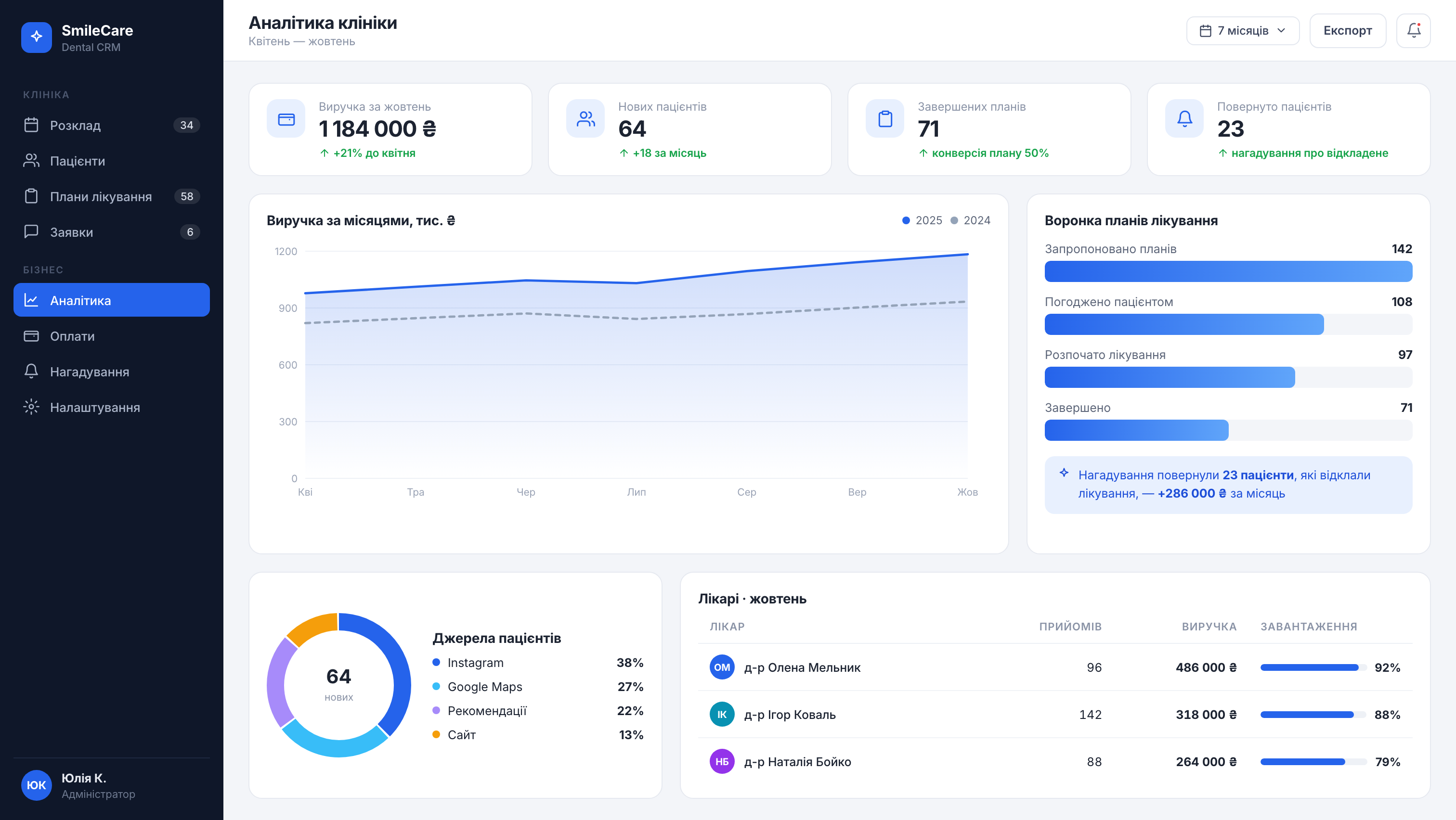Click the ОМ avatar of Олена Мельник
Screen dimensions: 1456x820
722,667
